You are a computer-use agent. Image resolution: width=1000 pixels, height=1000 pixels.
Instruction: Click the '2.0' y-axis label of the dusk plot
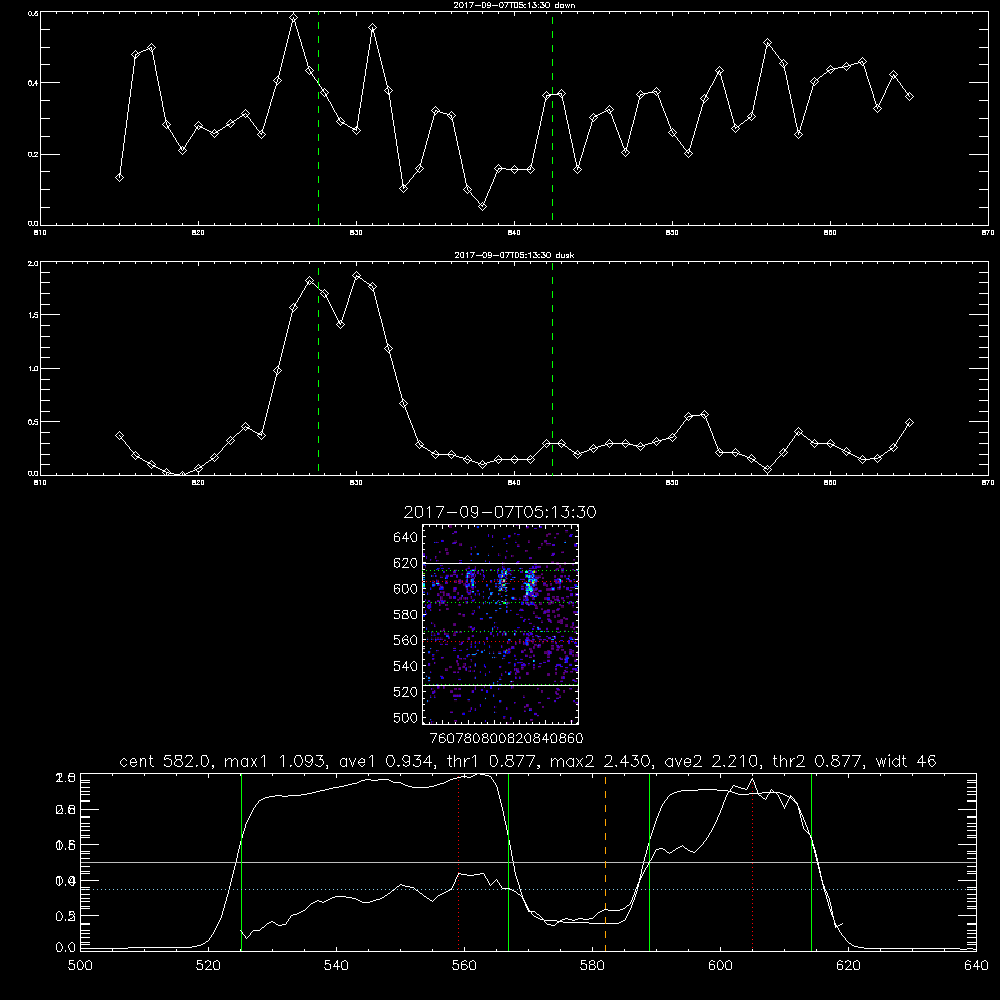click(x=33, y=263)
